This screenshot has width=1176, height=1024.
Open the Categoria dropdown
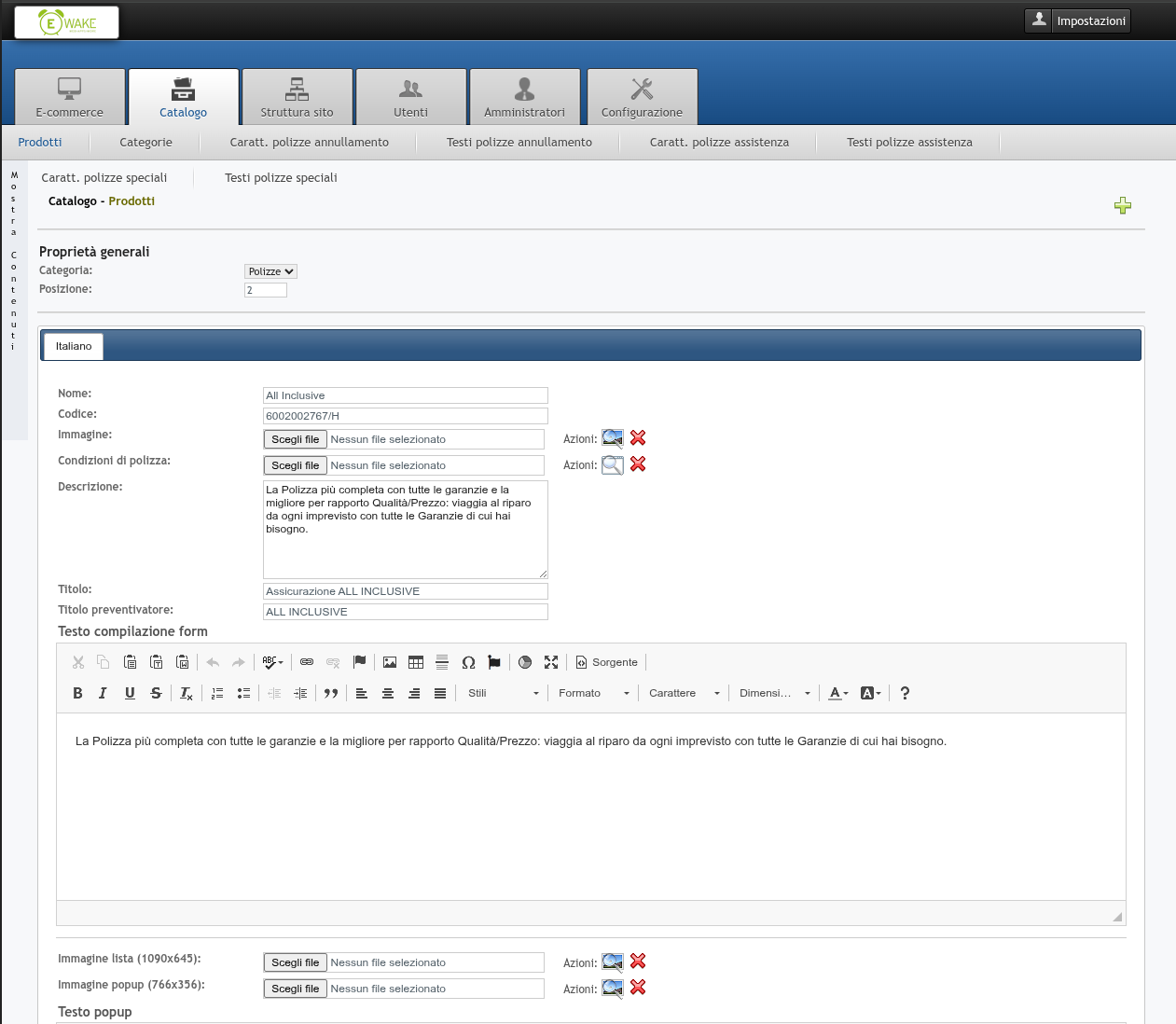click(x=270, y=271)
